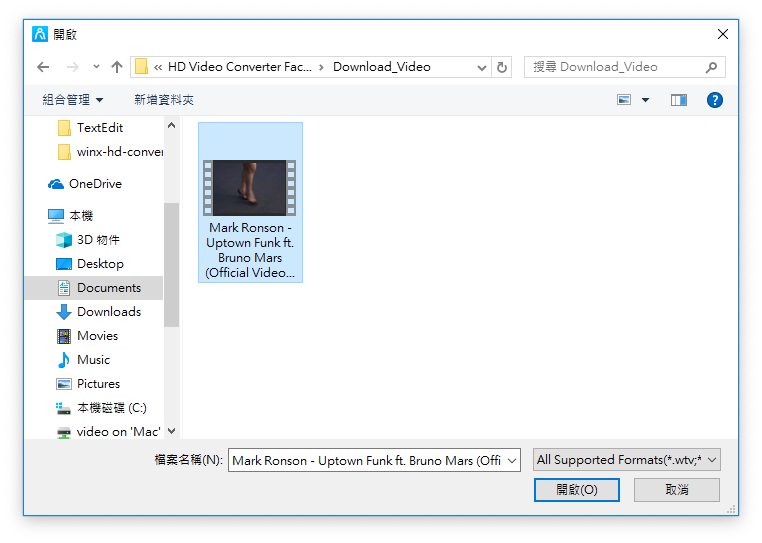Open video on 'Mac' network drive
Image resolution: width=762 pixels, height=543 pixels.
119,431
